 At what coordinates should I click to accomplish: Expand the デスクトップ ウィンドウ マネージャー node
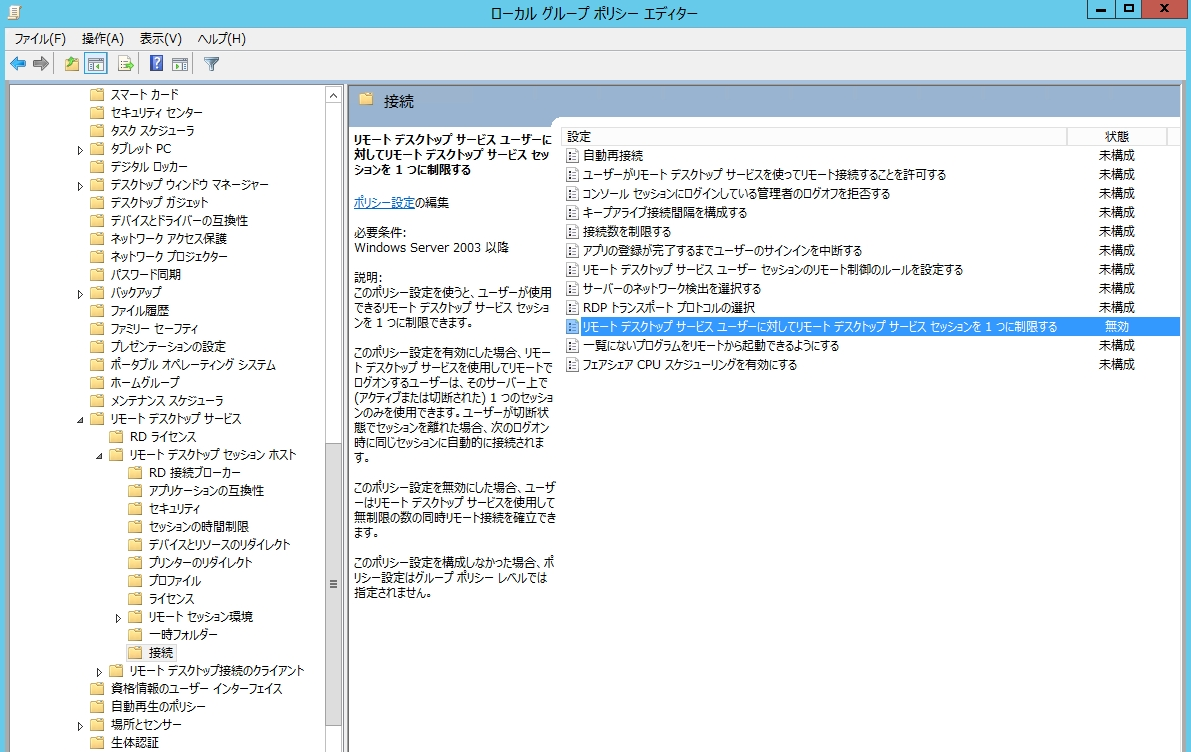point(80,185)
